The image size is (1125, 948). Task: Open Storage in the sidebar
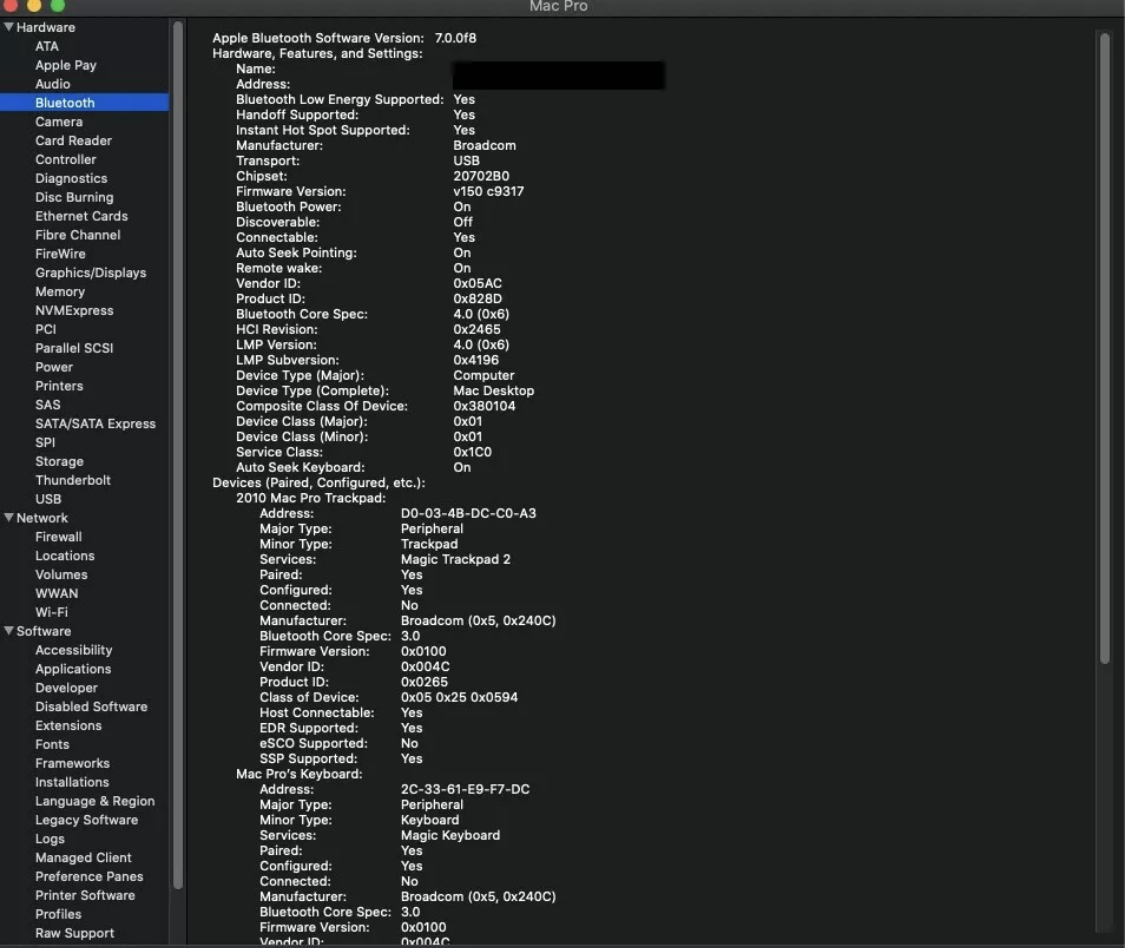[x=59, y=461]
